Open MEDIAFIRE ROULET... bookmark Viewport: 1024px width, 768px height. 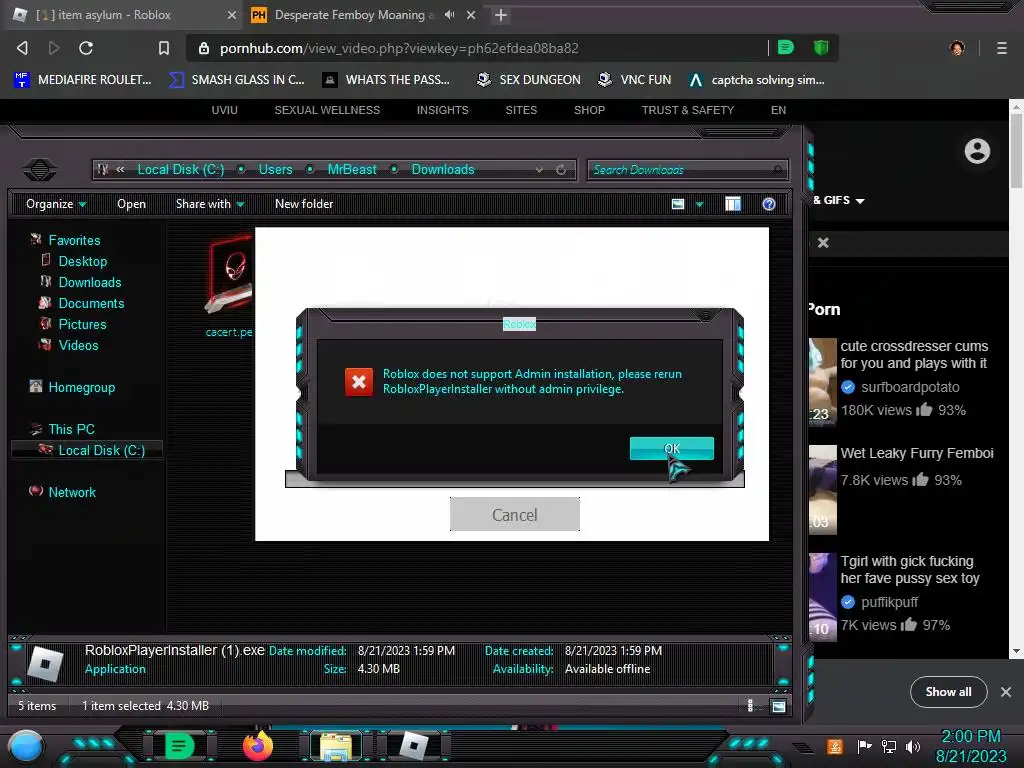83,80
